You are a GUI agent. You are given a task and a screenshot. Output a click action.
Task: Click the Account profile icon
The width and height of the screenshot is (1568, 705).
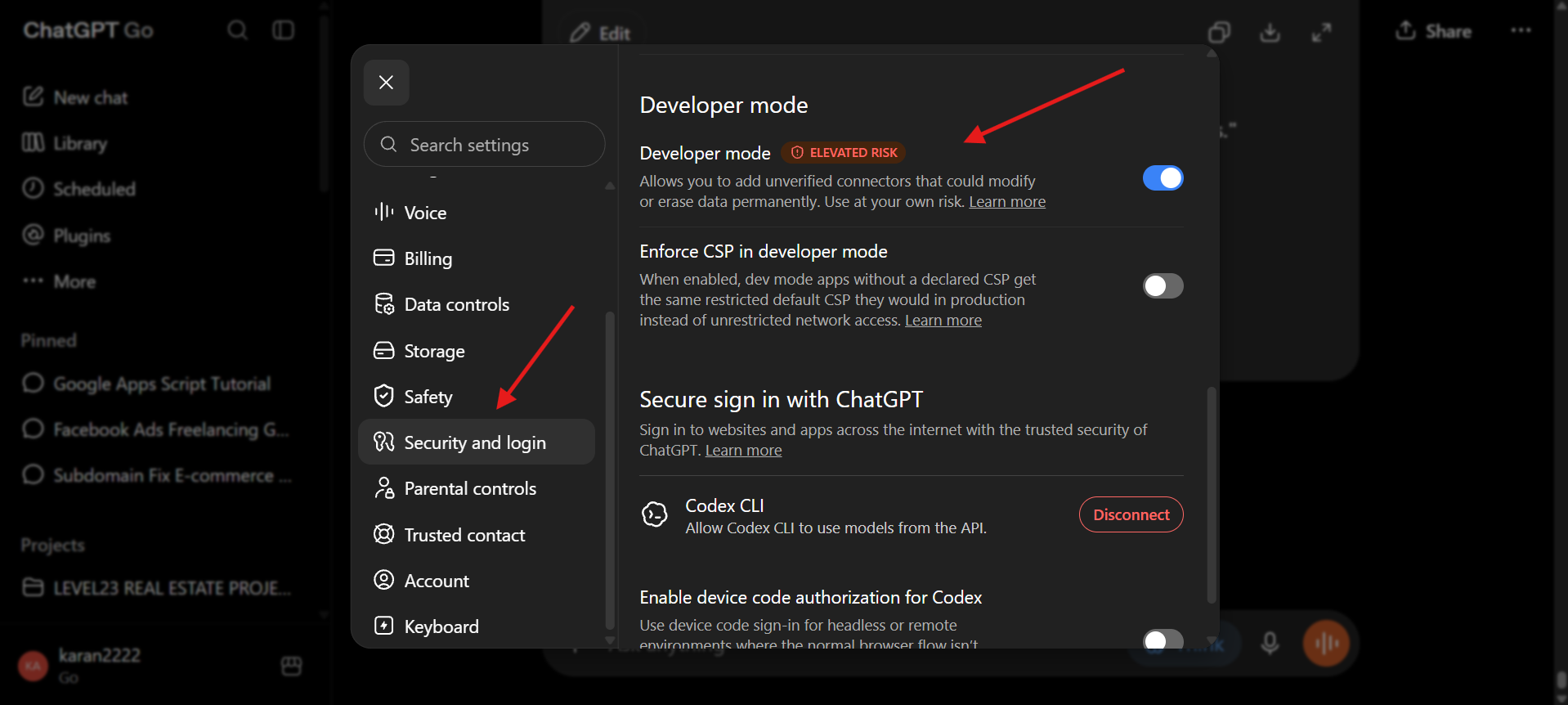coord(383,580)
